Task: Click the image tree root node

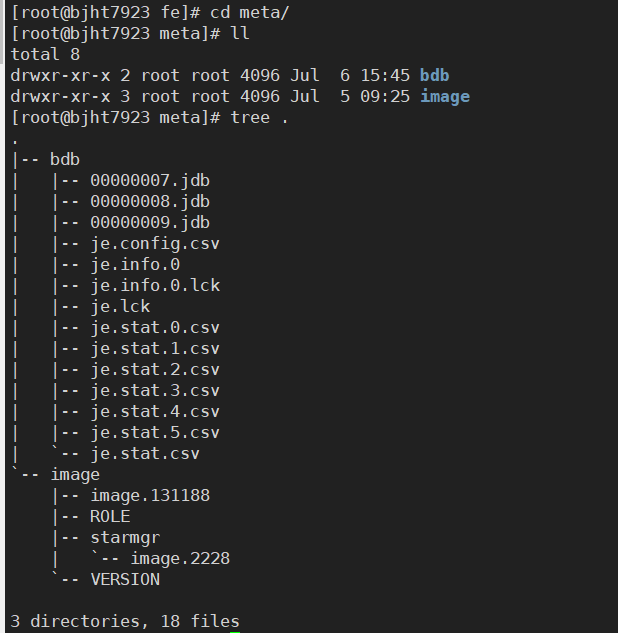Action: (x=75, y=474)
